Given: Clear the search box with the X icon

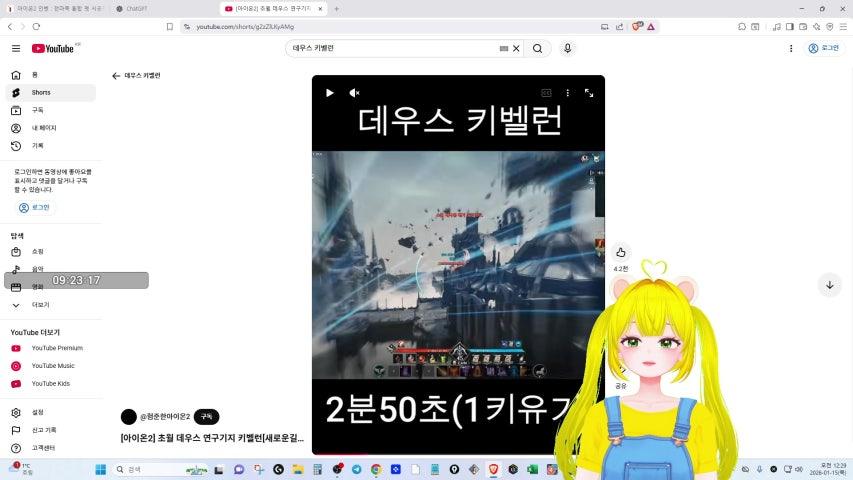Looking at the screenshot, I should [x=516, y=48].
